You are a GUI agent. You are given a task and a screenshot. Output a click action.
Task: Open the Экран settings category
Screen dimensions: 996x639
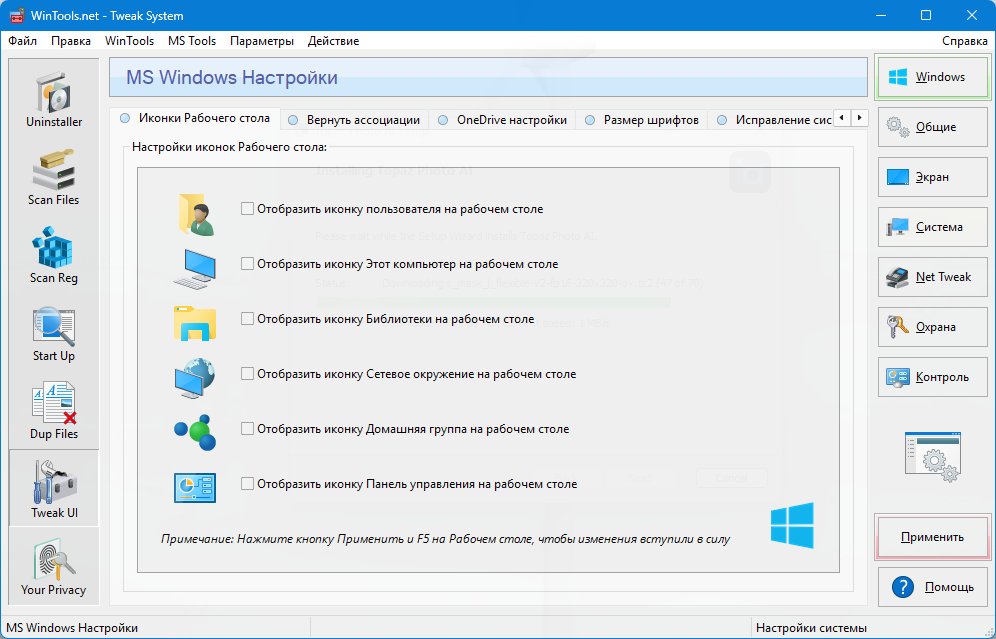pyautogui.click(x=932, y=177)
